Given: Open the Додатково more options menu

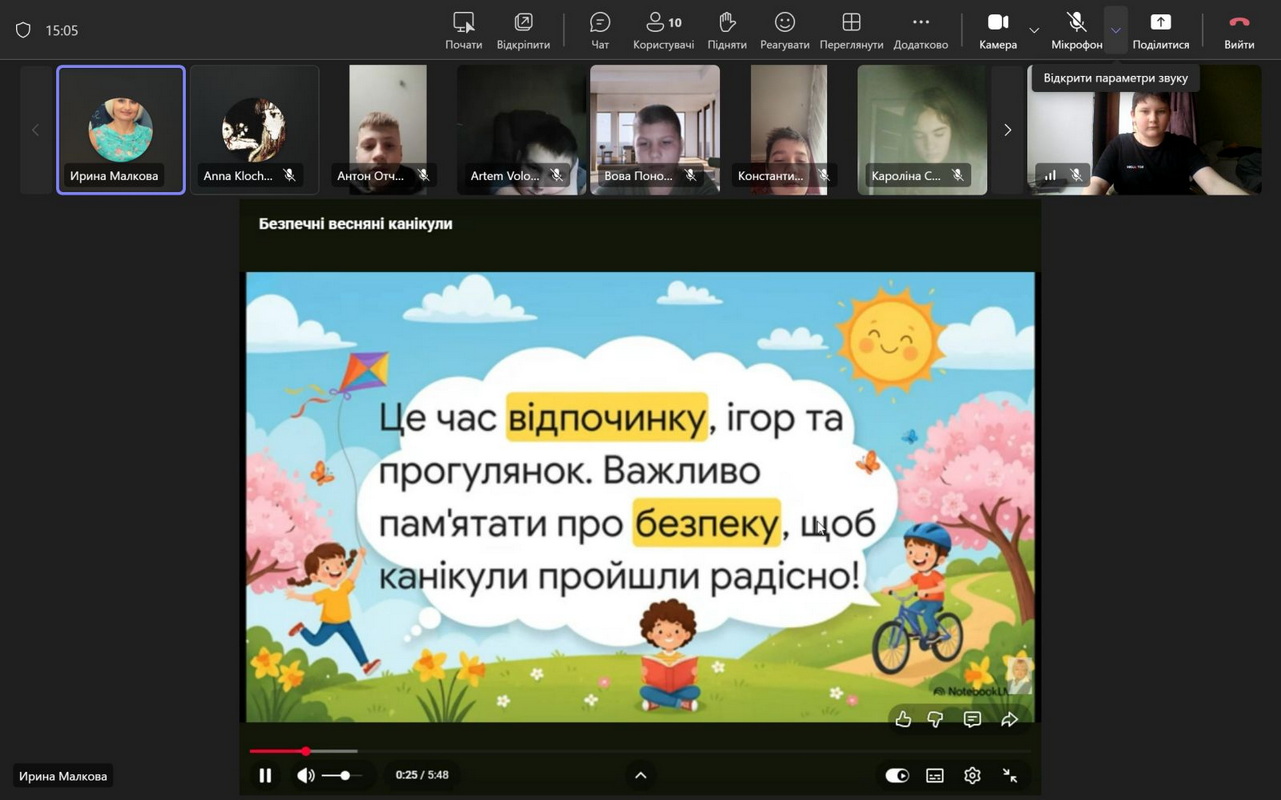Looking at the screenshot, I should coord(920,30).
